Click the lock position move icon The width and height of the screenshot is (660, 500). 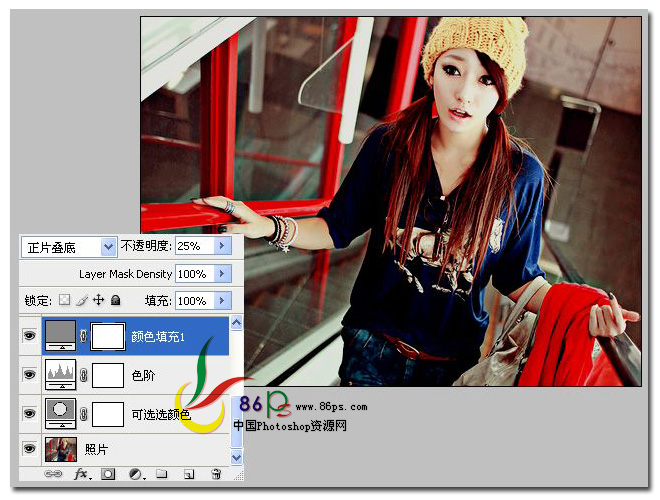(98, 300)
